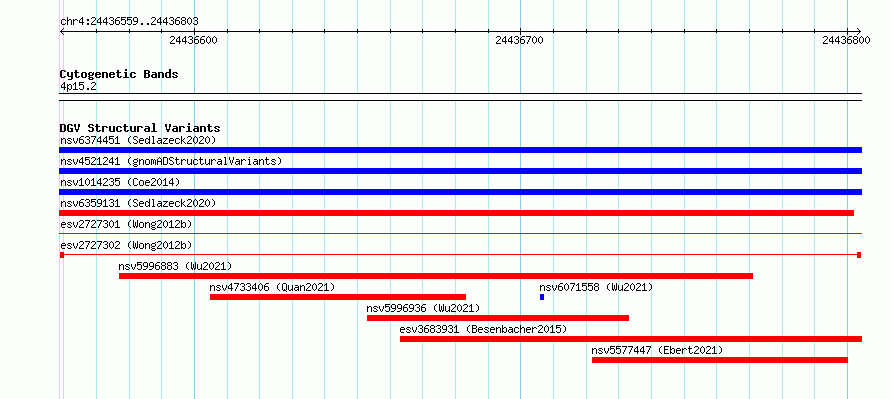Click ruler position 24436600
Screen dimensions: 890x399
pyautogui.click(x=193, y=40)
